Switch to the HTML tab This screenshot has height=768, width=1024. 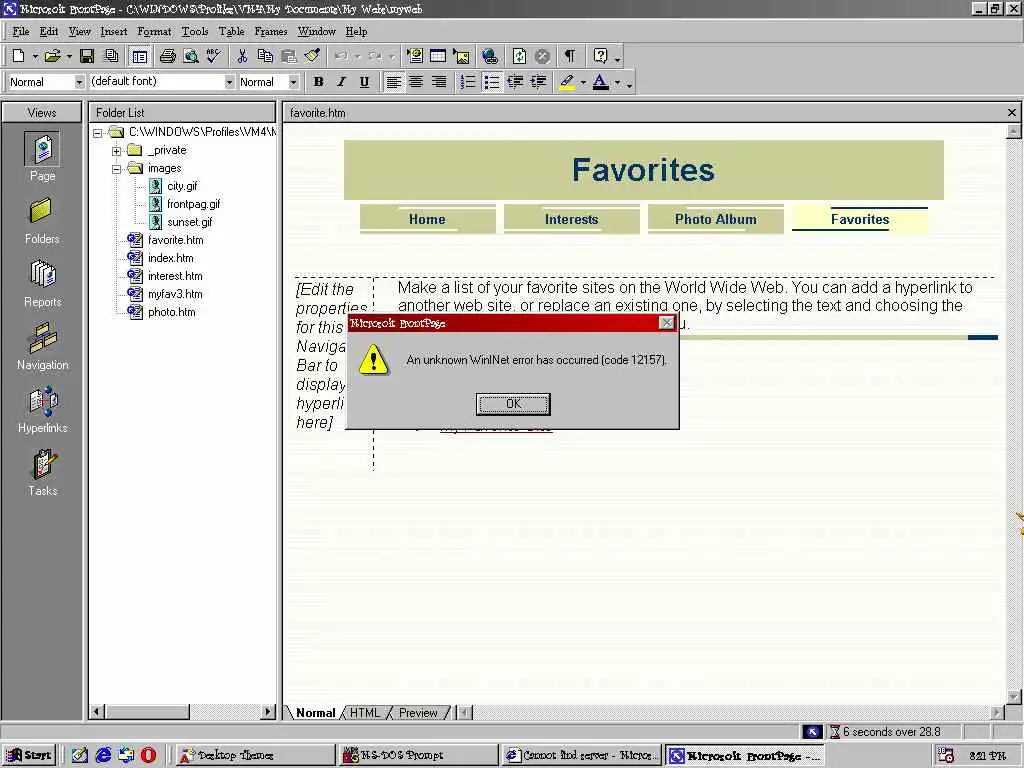pos(364,712)
